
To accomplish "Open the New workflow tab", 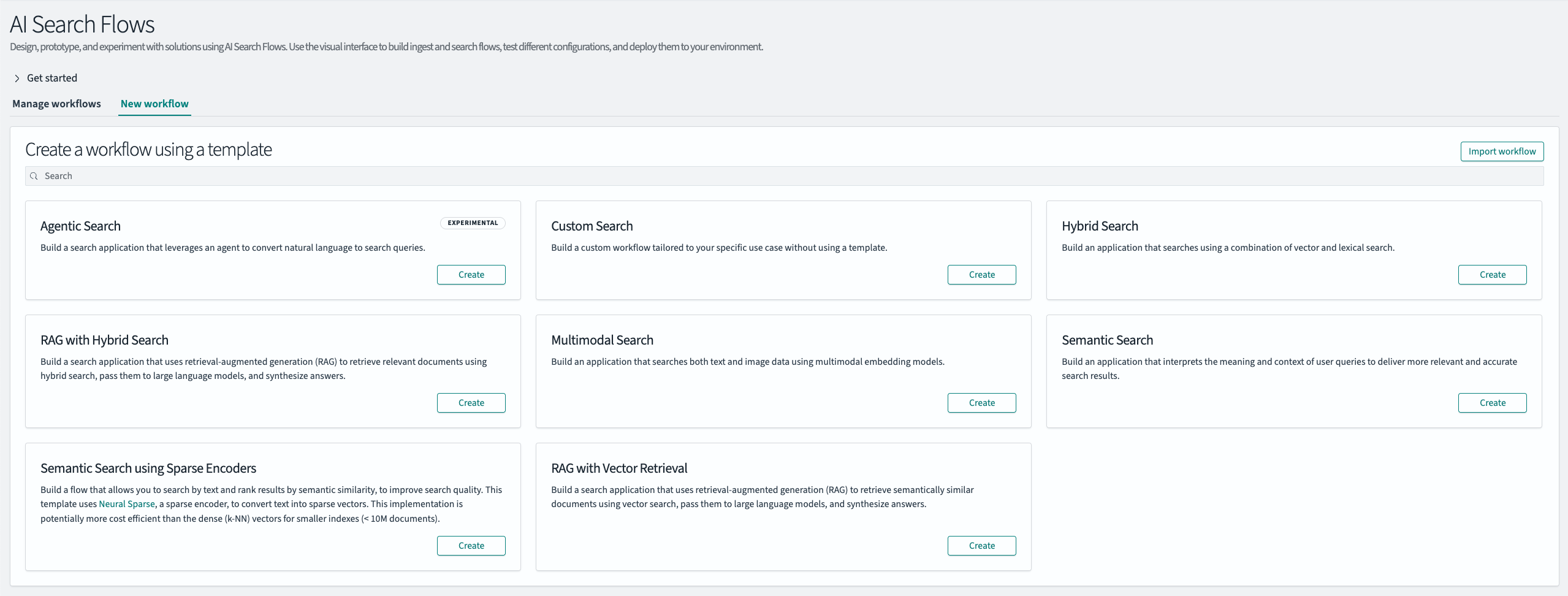I will [154, 104].
